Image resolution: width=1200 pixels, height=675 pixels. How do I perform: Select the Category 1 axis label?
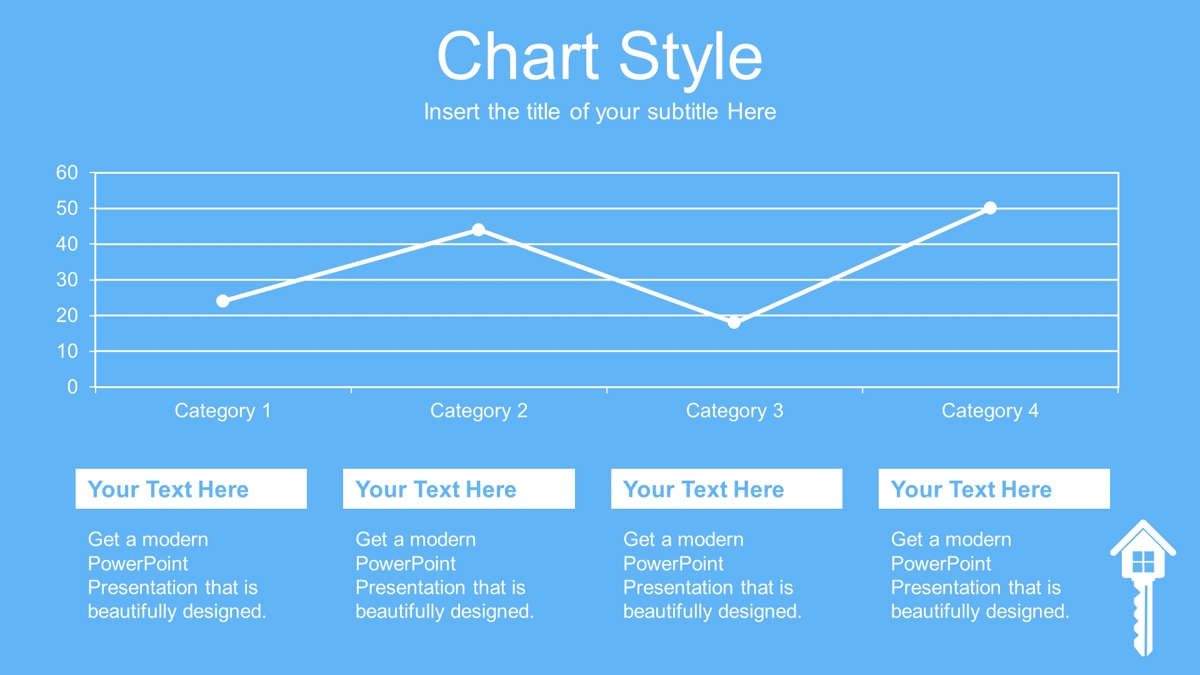click(x=223, y=411)
